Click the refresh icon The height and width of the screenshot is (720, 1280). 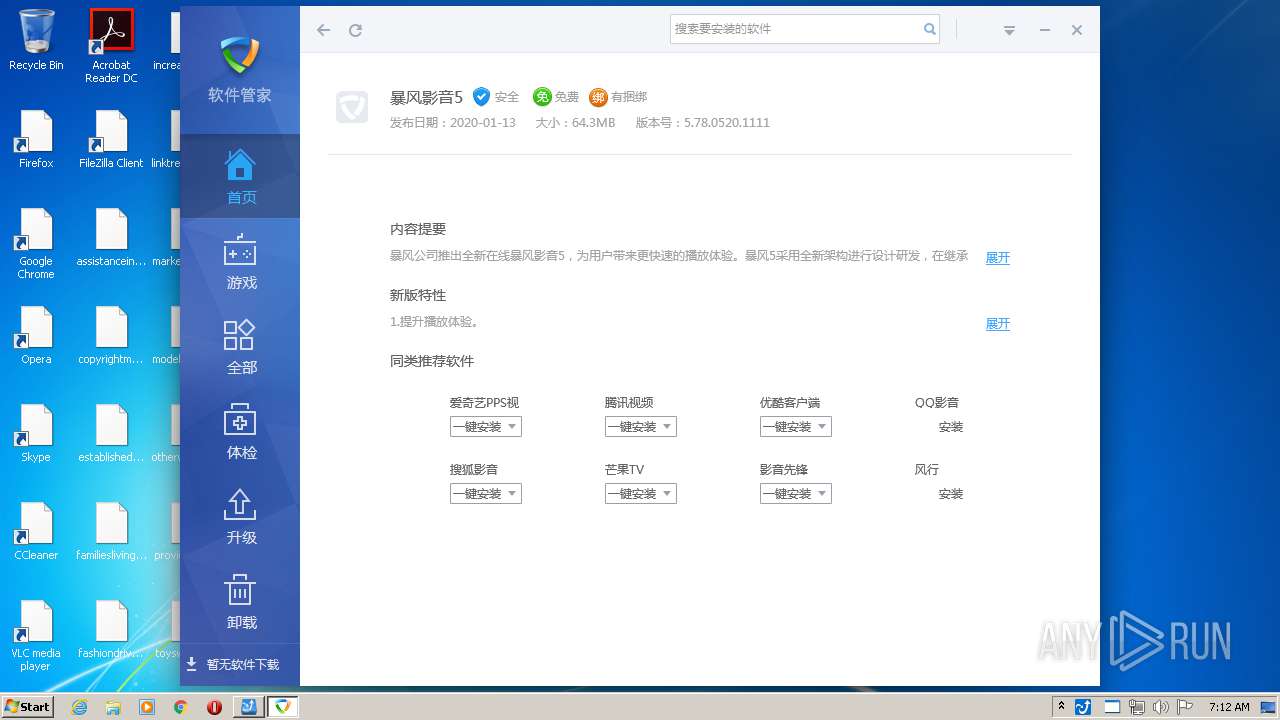tap(355, 30)
